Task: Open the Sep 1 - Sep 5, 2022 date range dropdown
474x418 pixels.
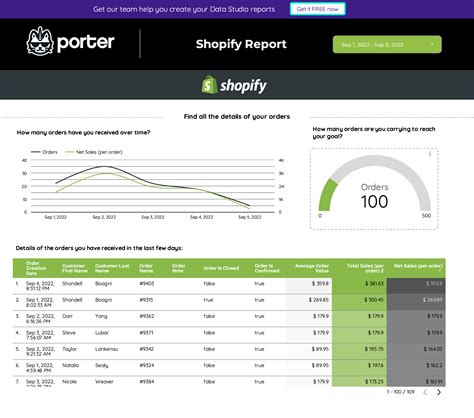Action: point(387,44)
